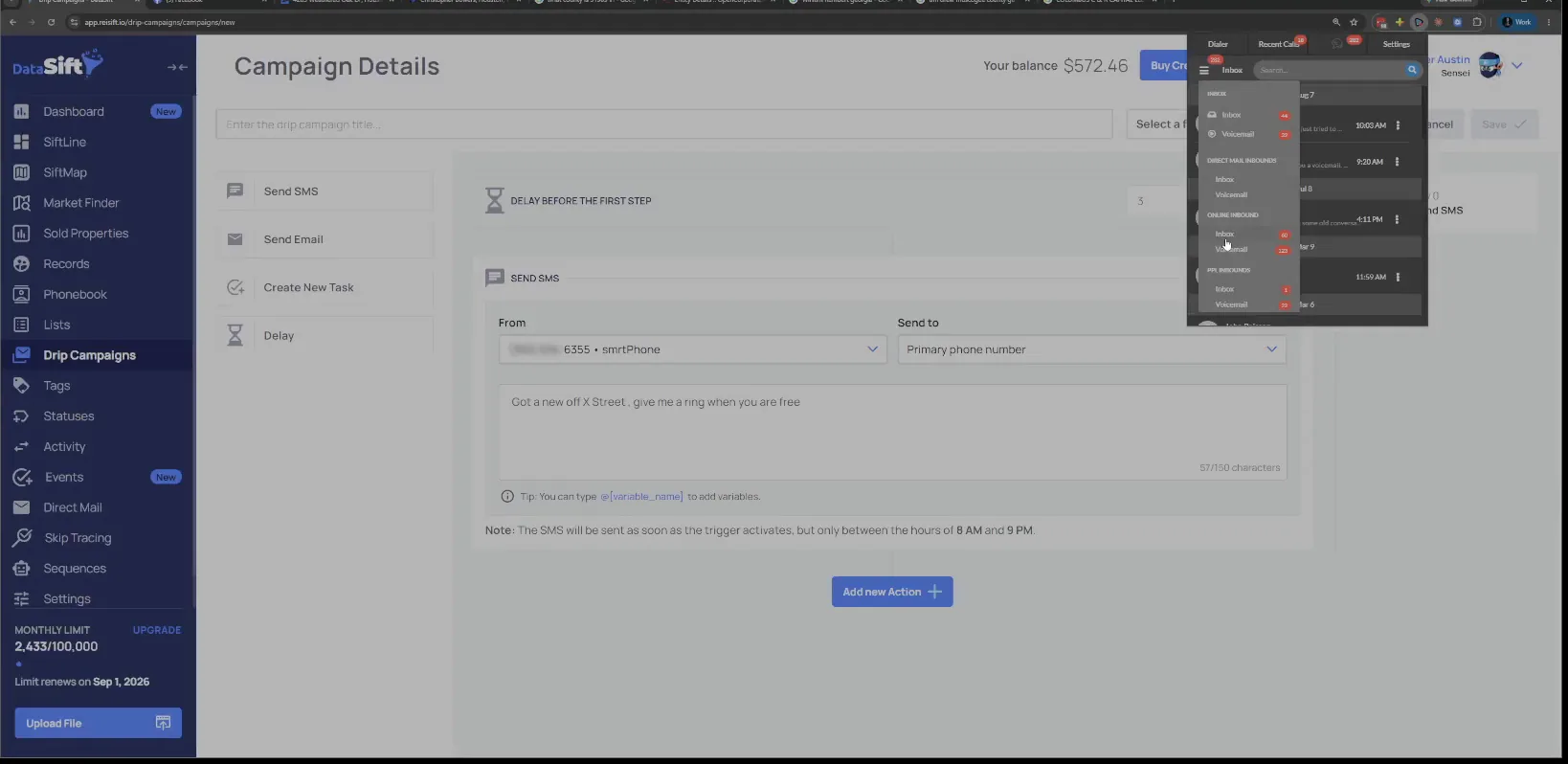Open the smrtPhone Settings tab

pos(1396,44)
